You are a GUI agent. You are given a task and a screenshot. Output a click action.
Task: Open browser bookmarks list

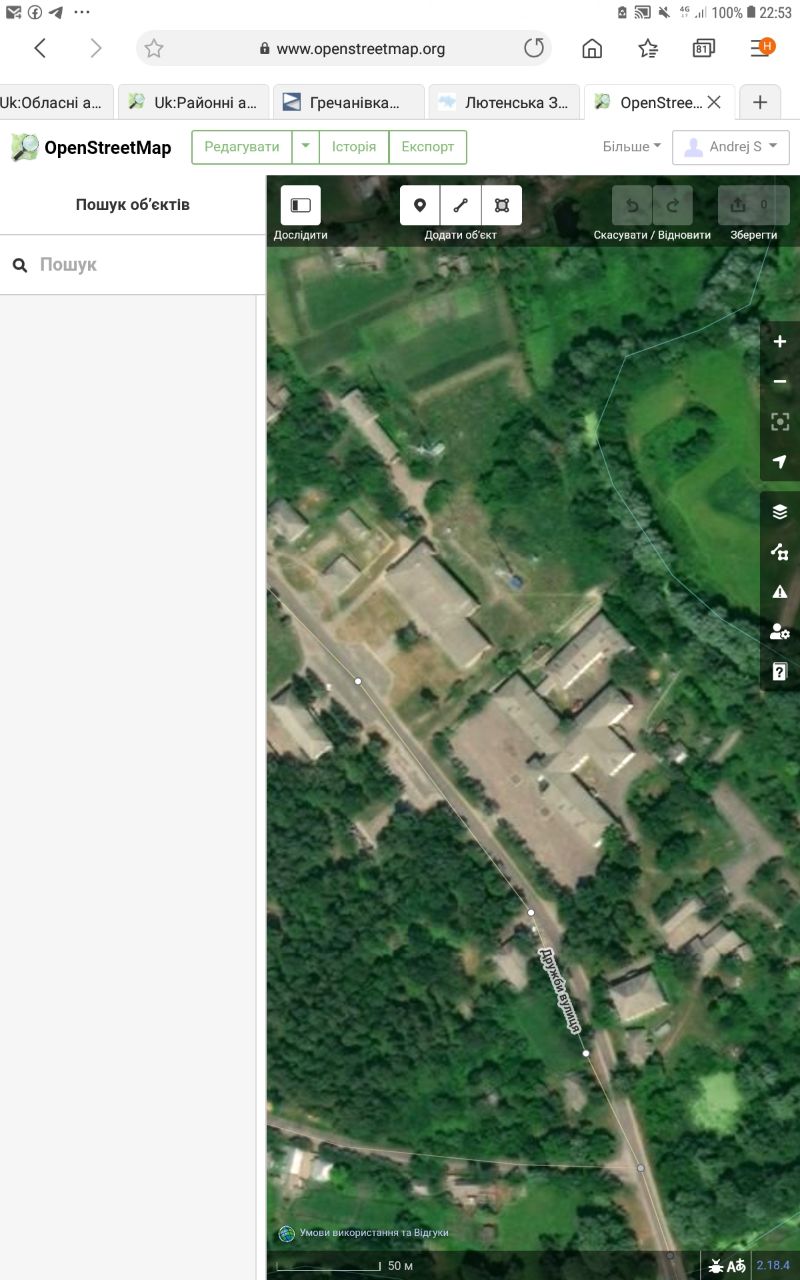[x=648, y=48]
